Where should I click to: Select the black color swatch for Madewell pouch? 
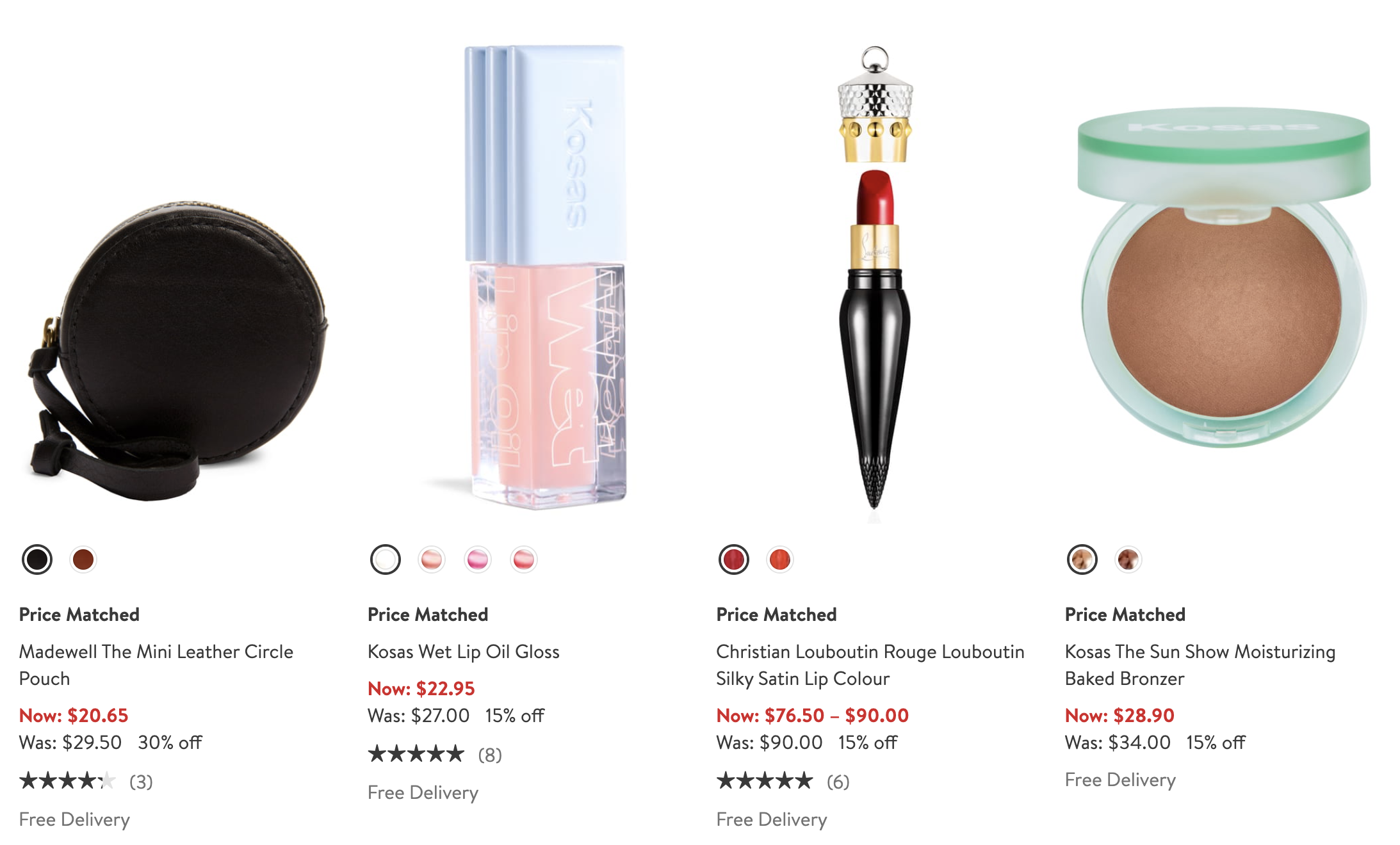37,559
